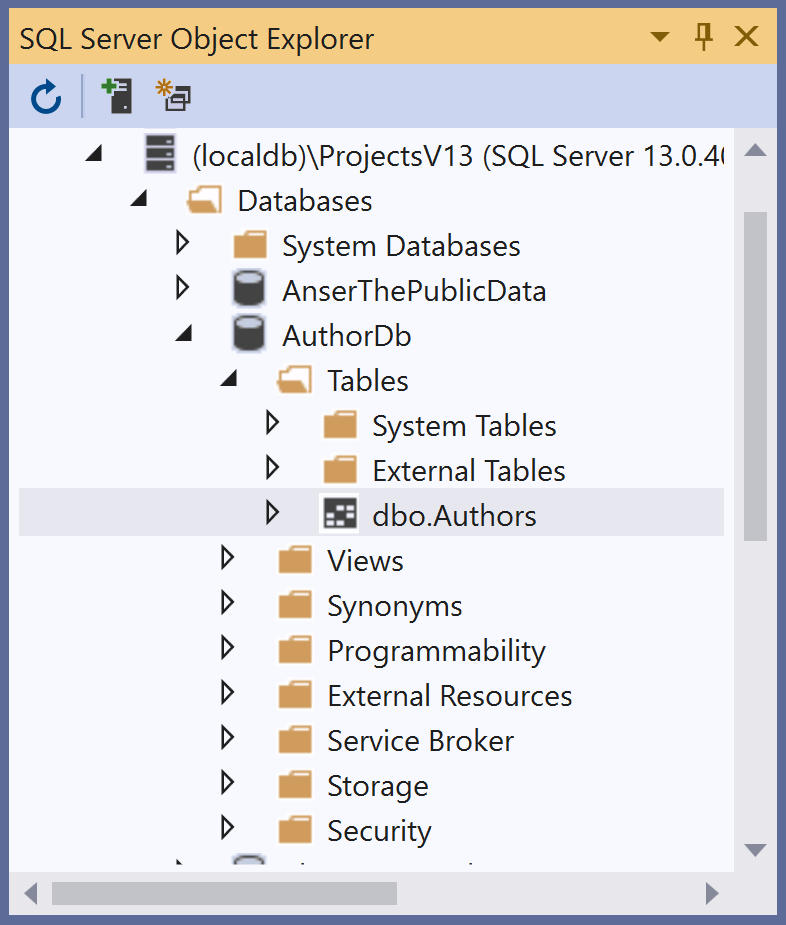
Task: Click the AnserThePublicData database cylinder icon
Action: point(248,288)
